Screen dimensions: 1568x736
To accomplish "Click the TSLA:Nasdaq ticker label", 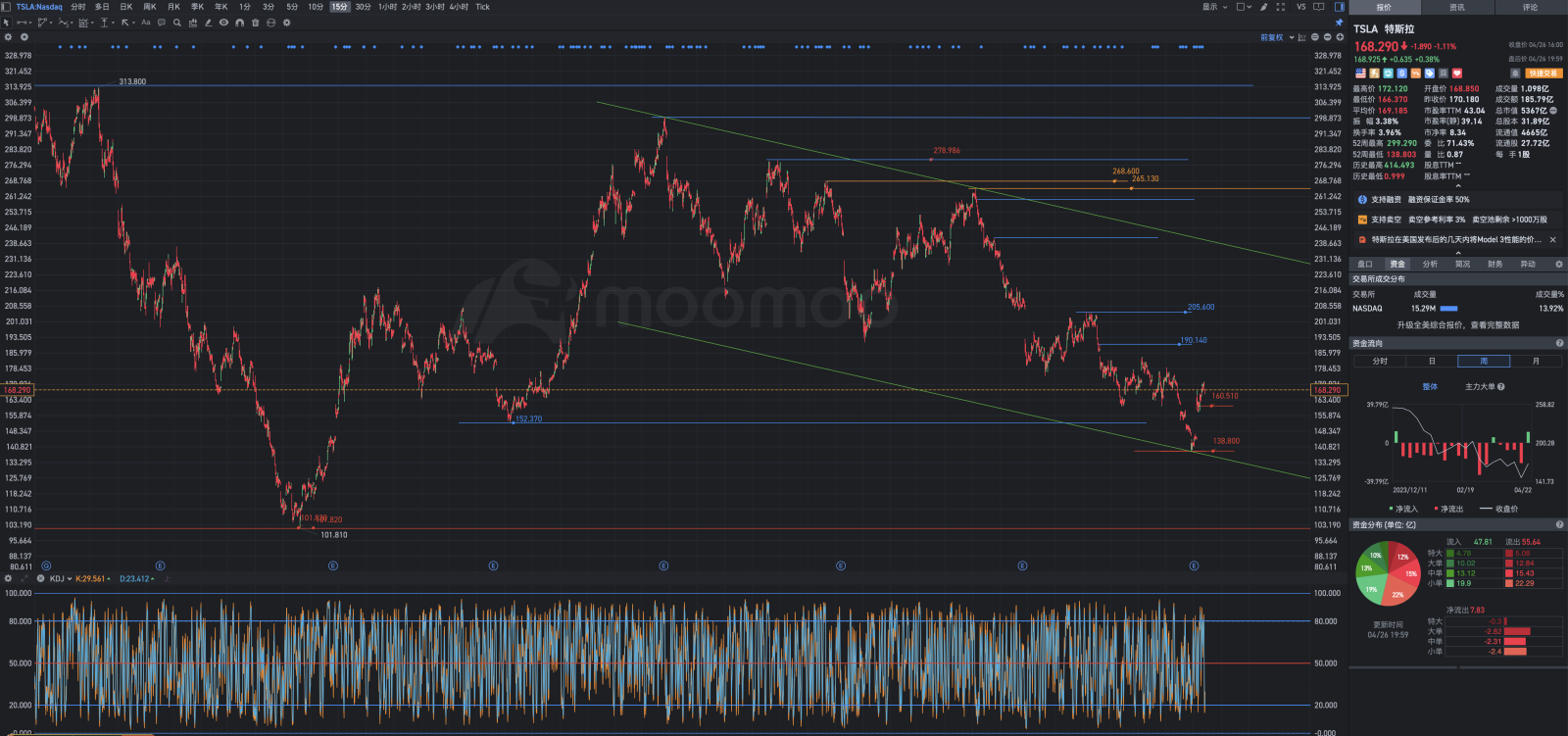I will [39, 7].
